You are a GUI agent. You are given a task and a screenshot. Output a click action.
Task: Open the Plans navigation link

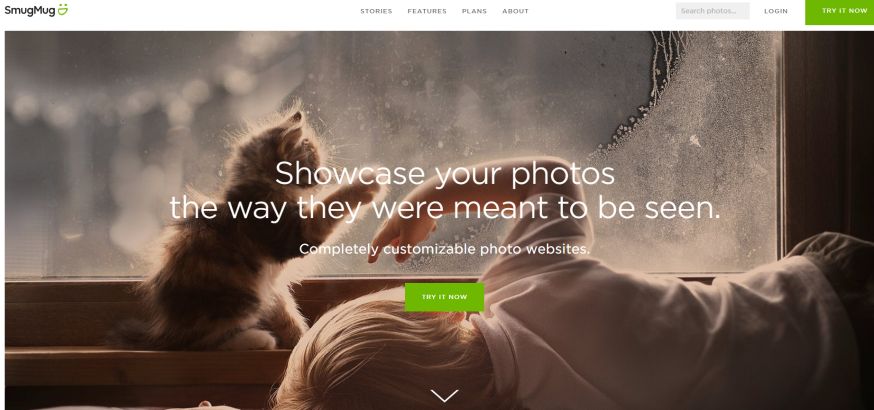pos(474,11)
